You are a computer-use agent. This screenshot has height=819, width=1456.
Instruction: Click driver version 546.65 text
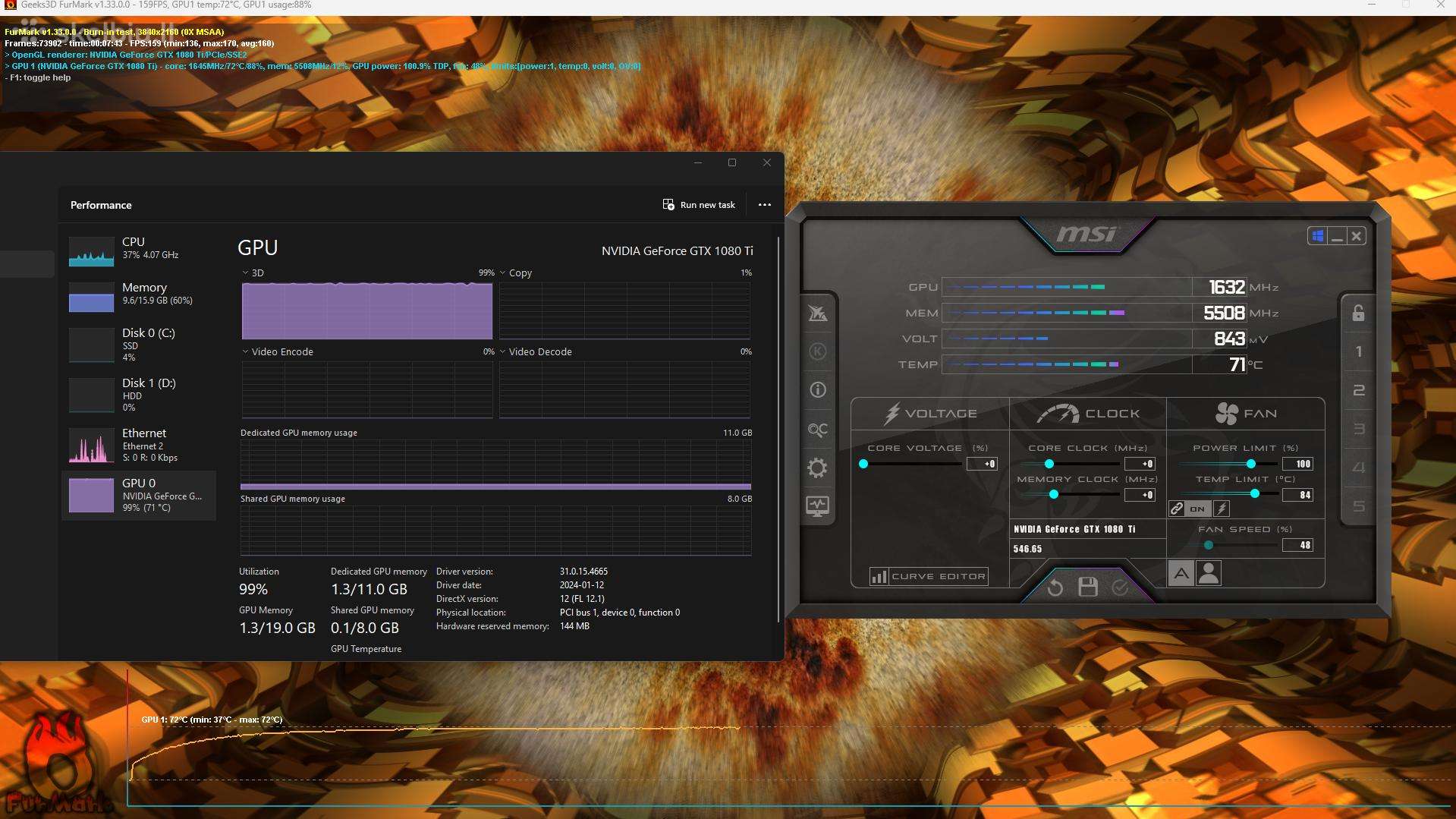(x=1027, y=549)
